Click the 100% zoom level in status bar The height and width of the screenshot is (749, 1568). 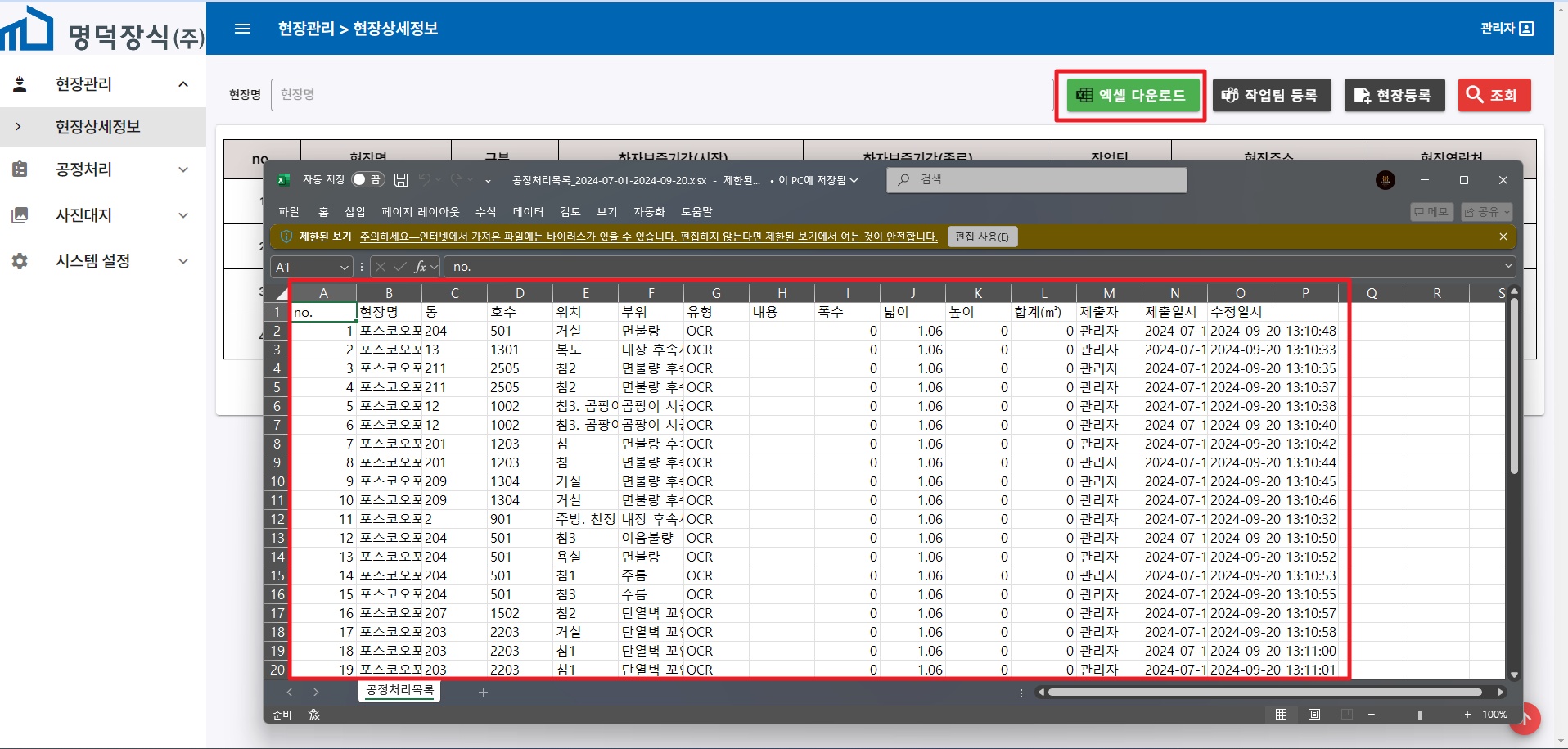[1494, 715]
